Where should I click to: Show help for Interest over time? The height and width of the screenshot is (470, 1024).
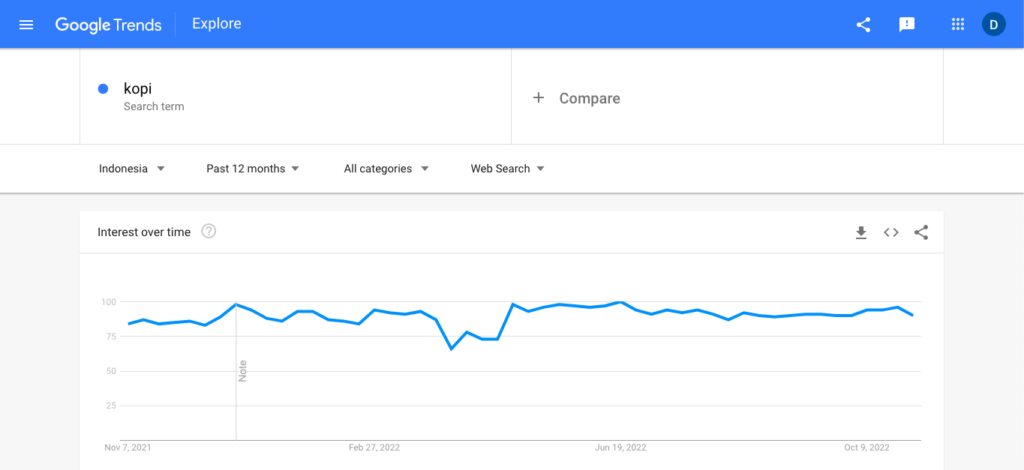(x=208, y=231)
